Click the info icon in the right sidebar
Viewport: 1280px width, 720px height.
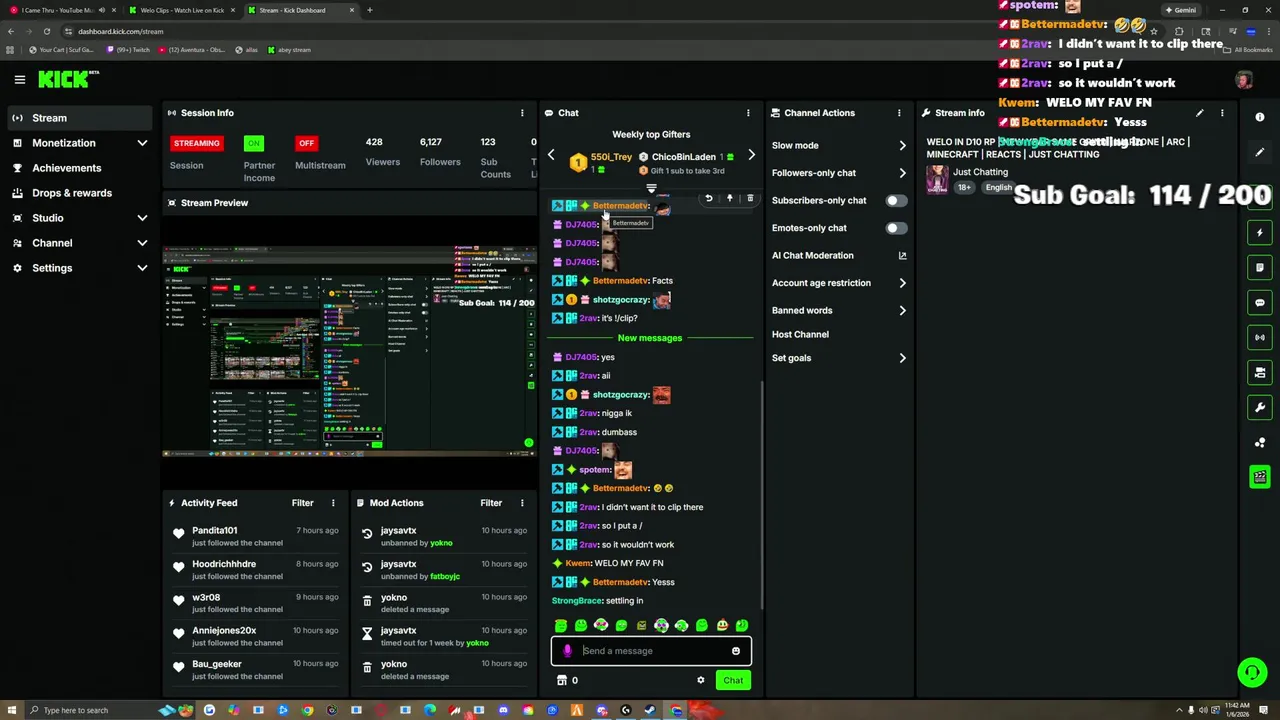(x=1260, y=117)
